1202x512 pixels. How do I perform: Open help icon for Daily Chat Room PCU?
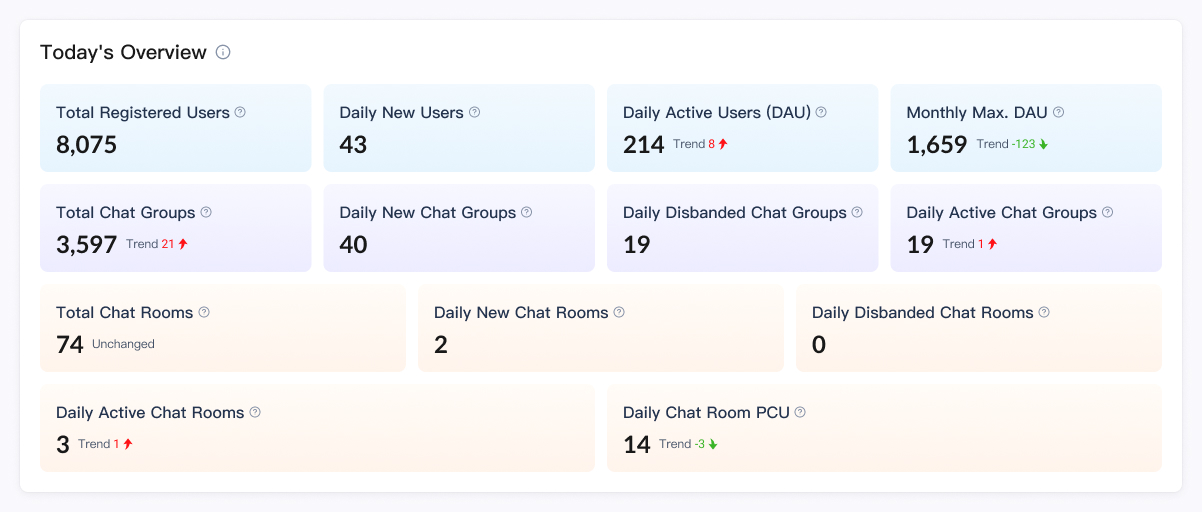[x=800, y=412]
